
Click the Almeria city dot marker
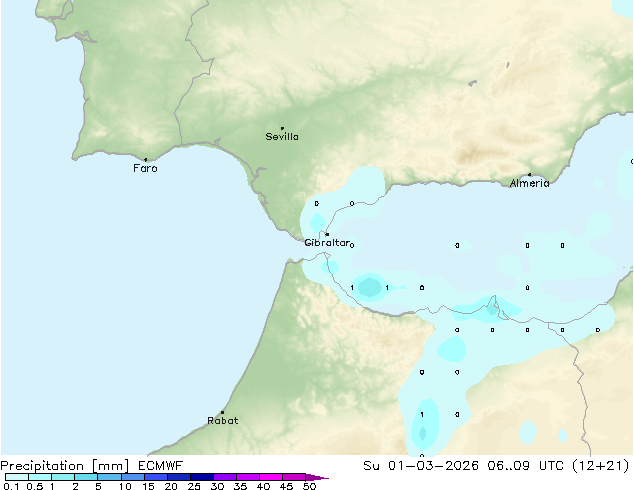(530, 175)
